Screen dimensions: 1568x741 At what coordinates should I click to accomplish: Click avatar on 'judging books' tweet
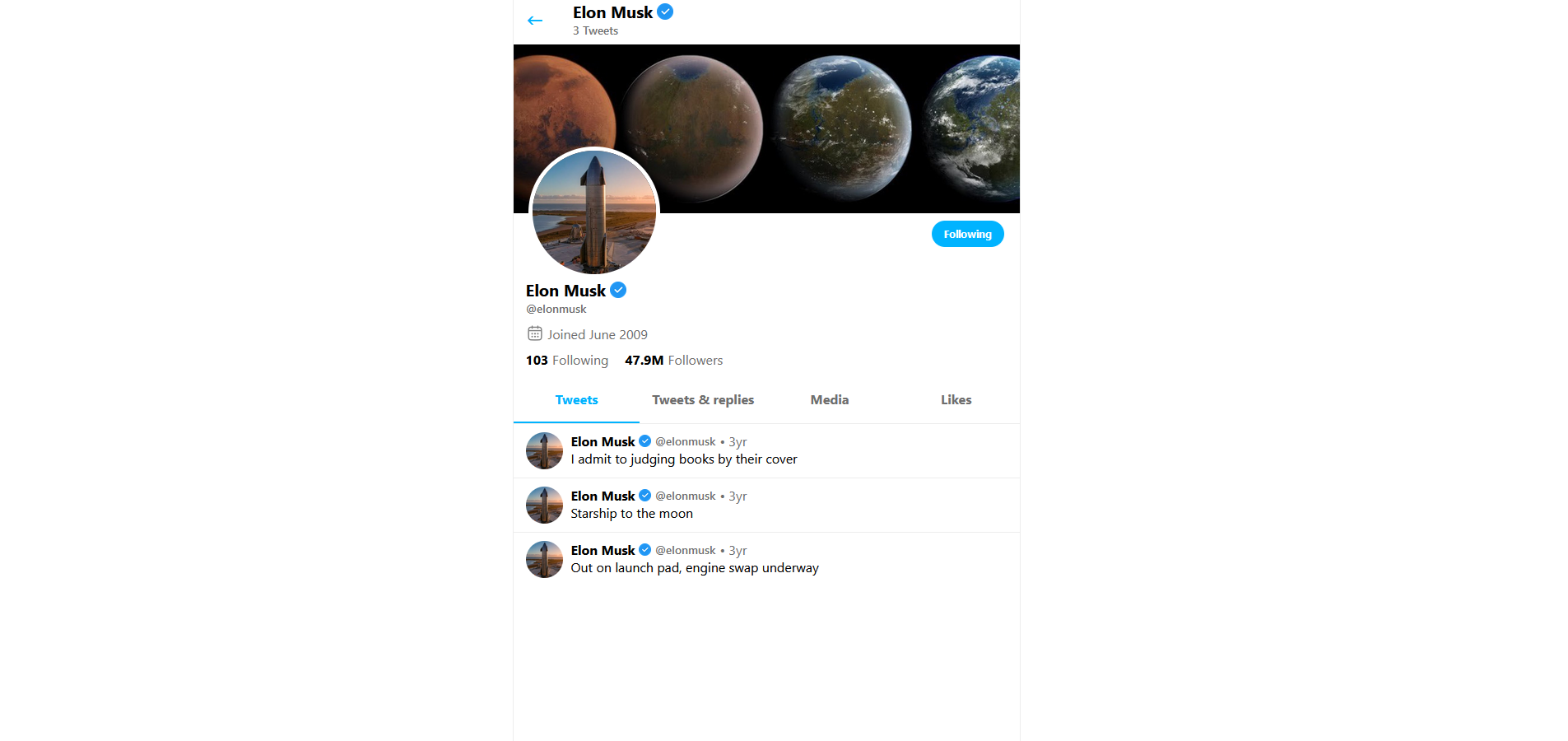(544, 450)
